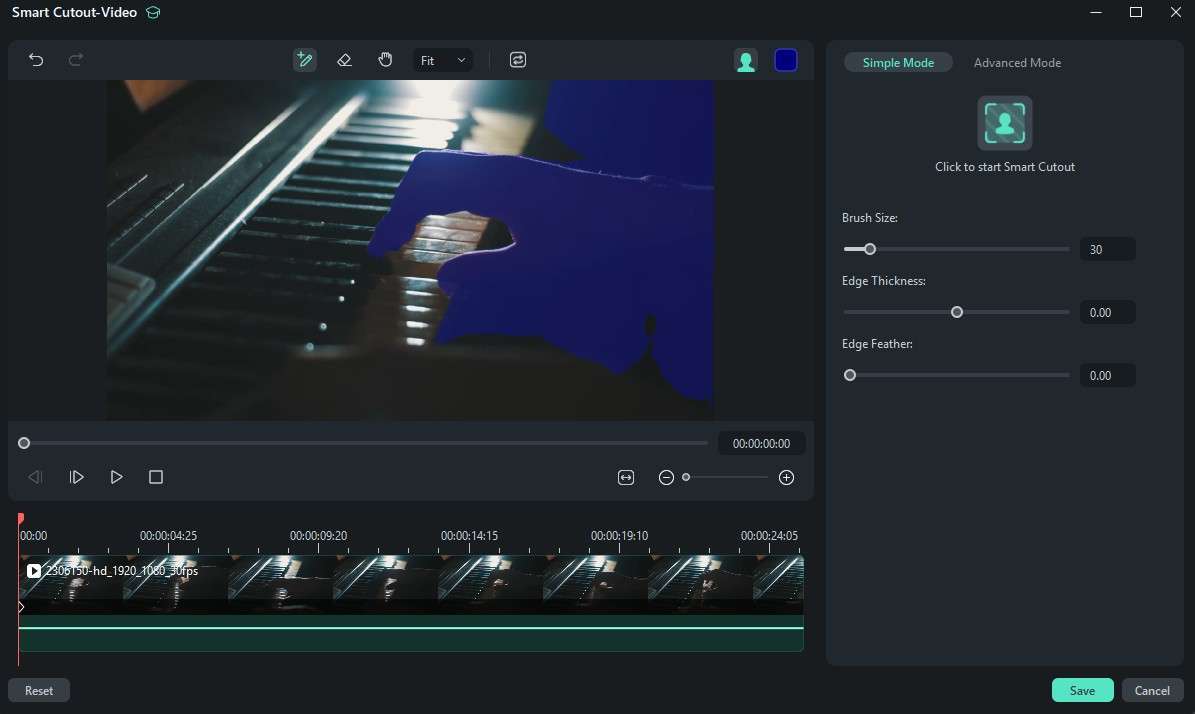Click the Smart Cutout start icon
1195x714 pixels.
click(x=1004, y=123)
